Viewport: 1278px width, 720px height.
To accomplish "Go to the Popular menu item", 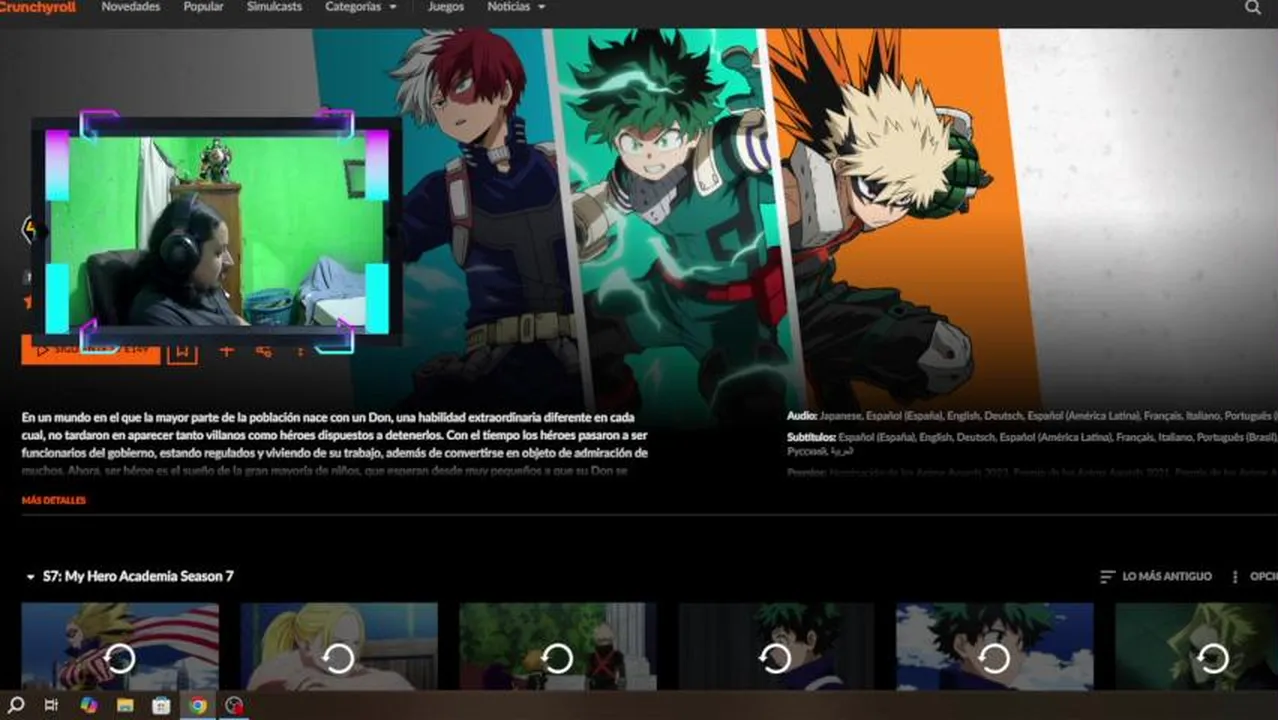I will [203, 6].
